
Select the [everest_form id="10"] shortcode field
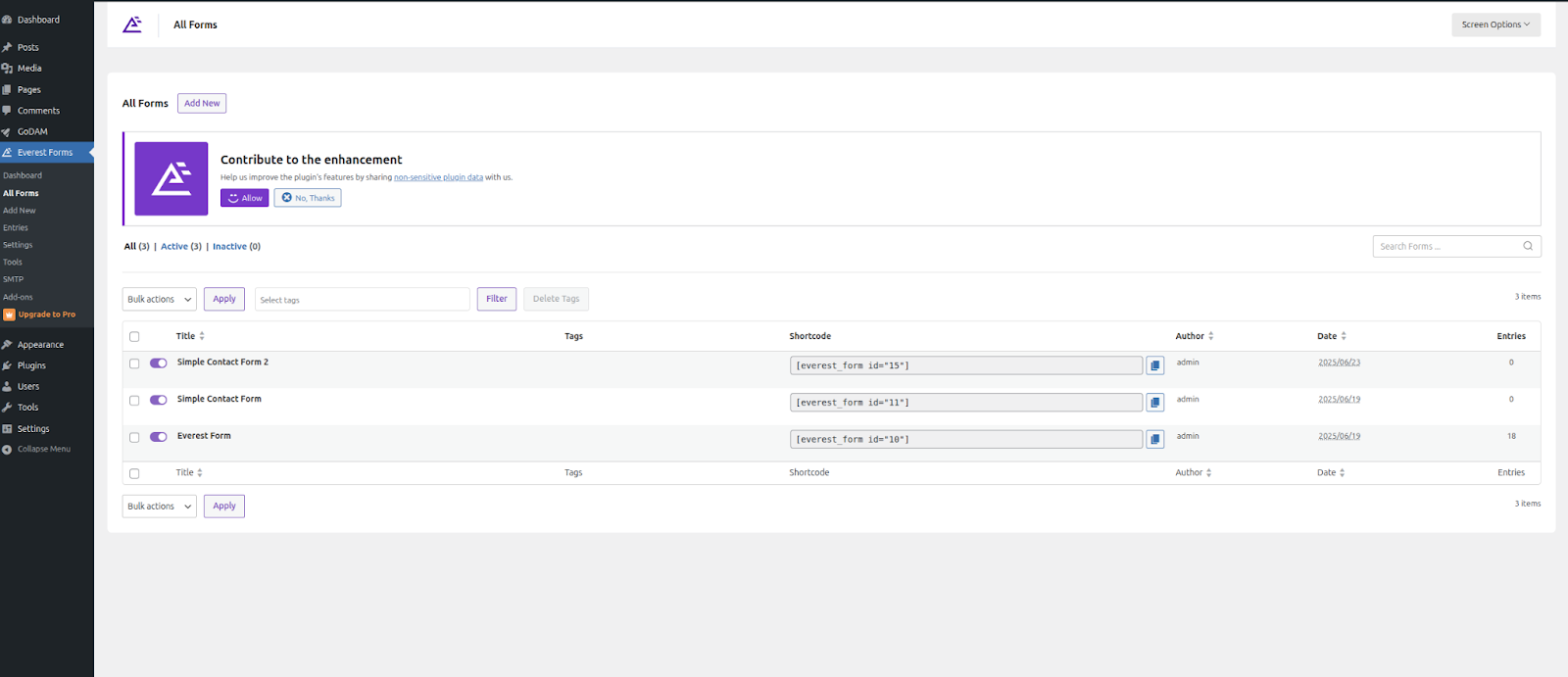(966, 439)
